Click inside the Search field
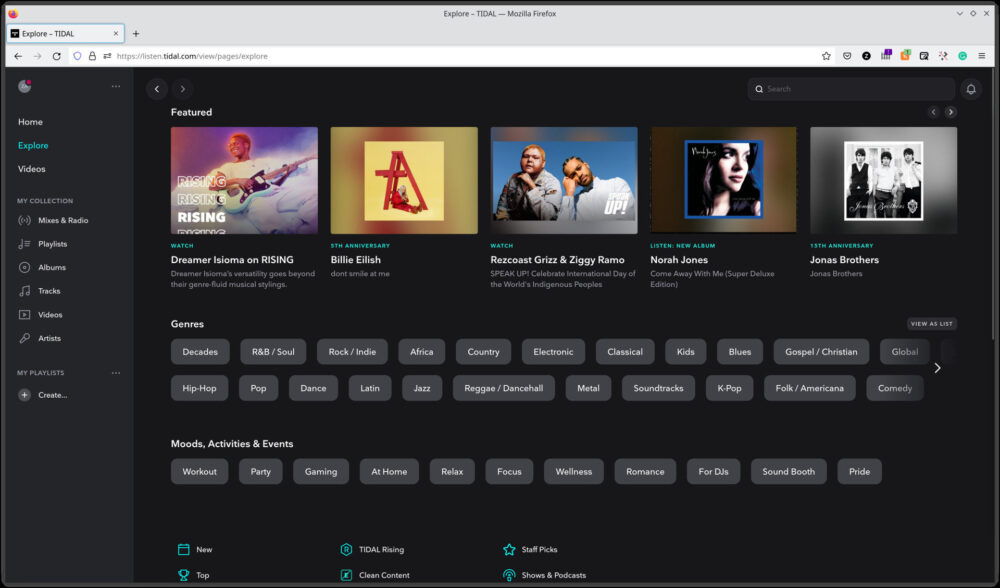The height and width of the screenshot is (588, 1000). coord(850,89)
